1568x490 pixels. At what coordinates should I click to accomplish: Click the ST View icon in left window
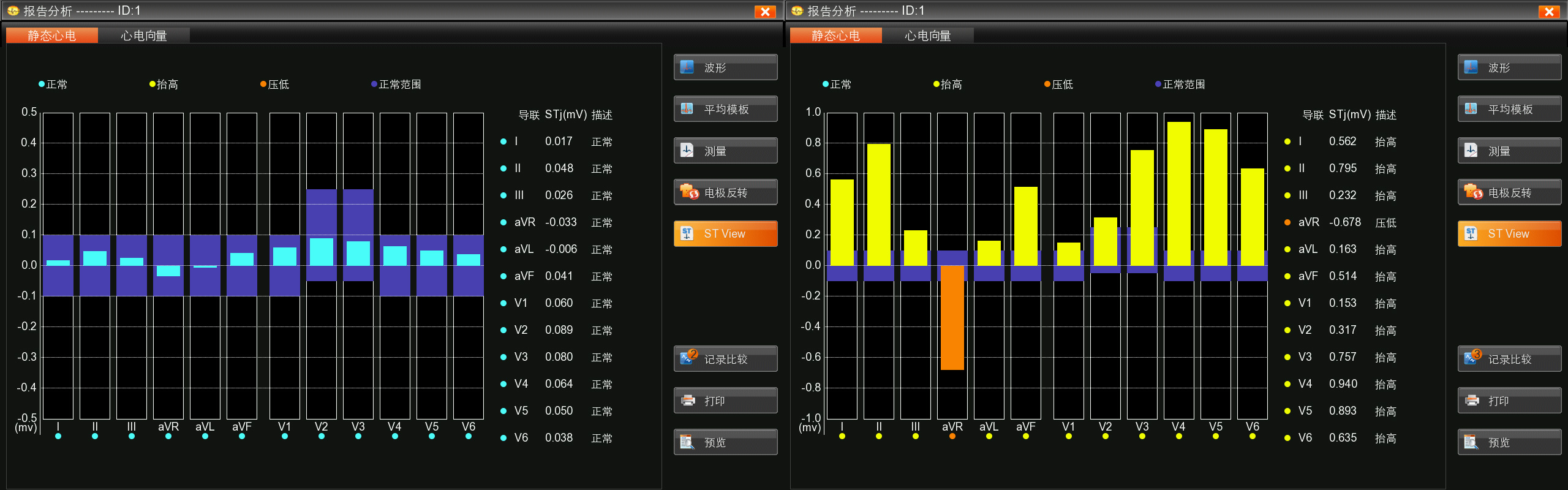(x=687, y=233)
